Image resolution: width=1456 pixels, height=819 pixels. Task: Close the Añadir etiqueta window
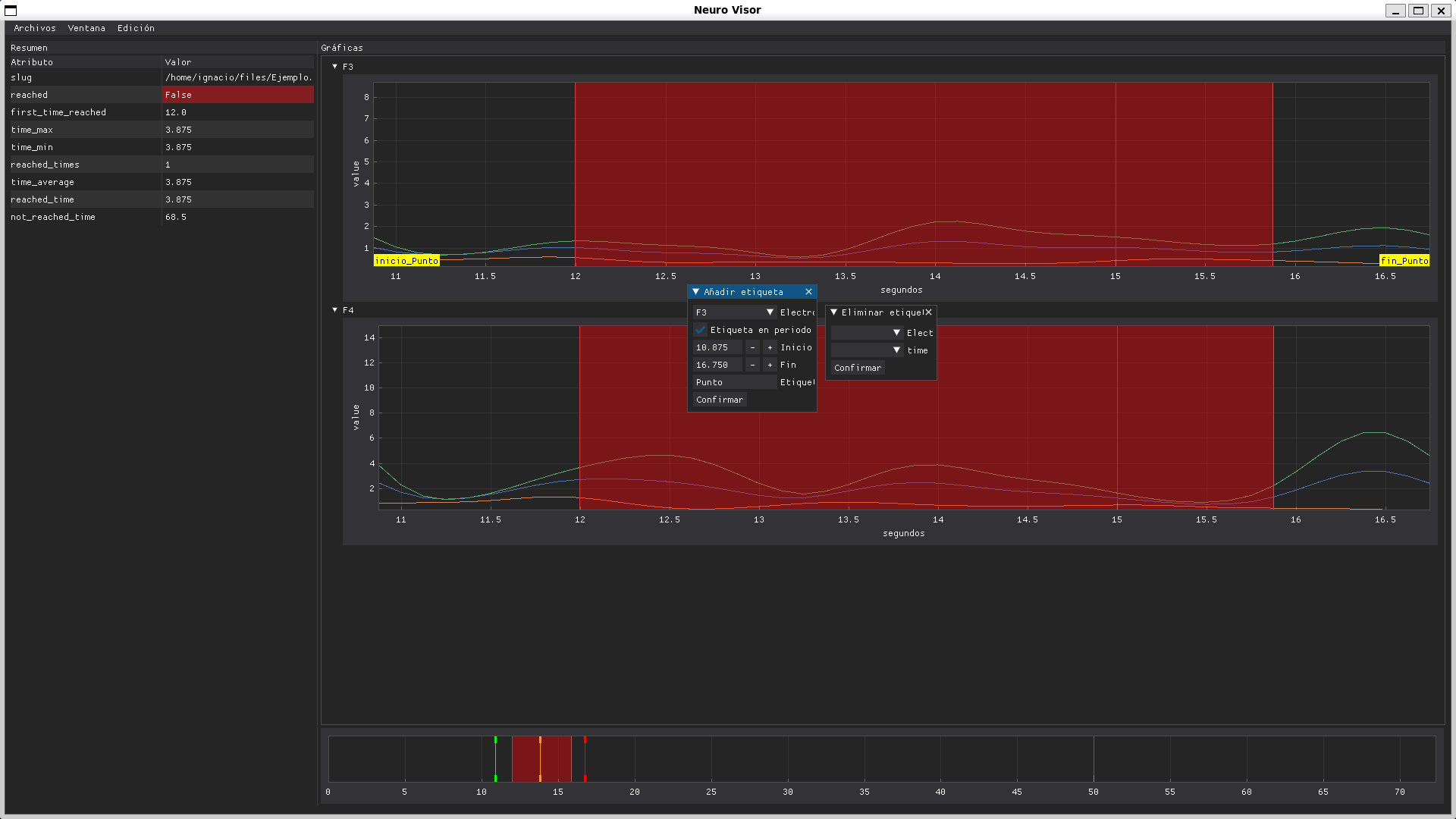click(x=808, y=292)
